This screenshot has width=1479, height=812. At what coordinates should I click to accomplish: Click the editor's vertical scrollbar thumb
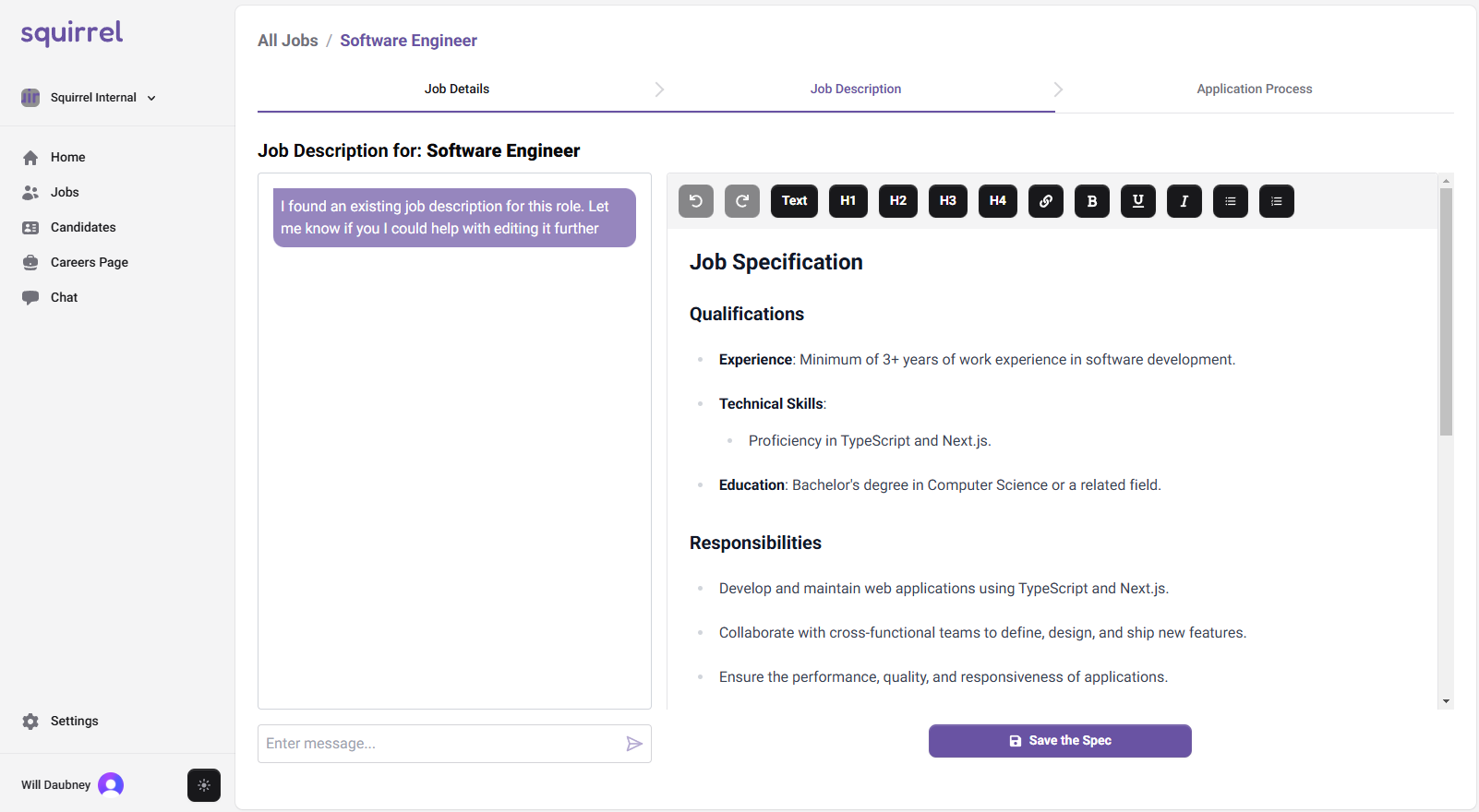pos(1446,311)
